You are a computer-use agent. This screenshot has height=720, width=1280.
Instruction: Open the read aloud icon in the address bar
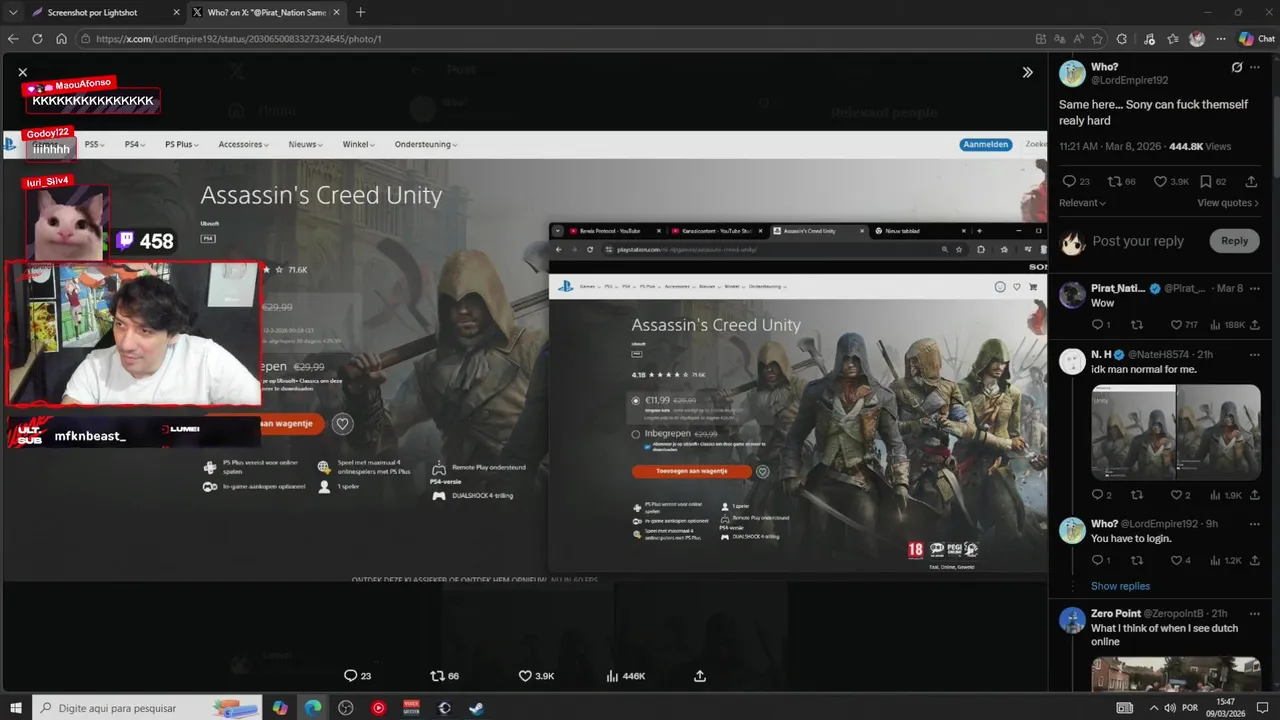pyautogui.click(x=1078, y=39)
